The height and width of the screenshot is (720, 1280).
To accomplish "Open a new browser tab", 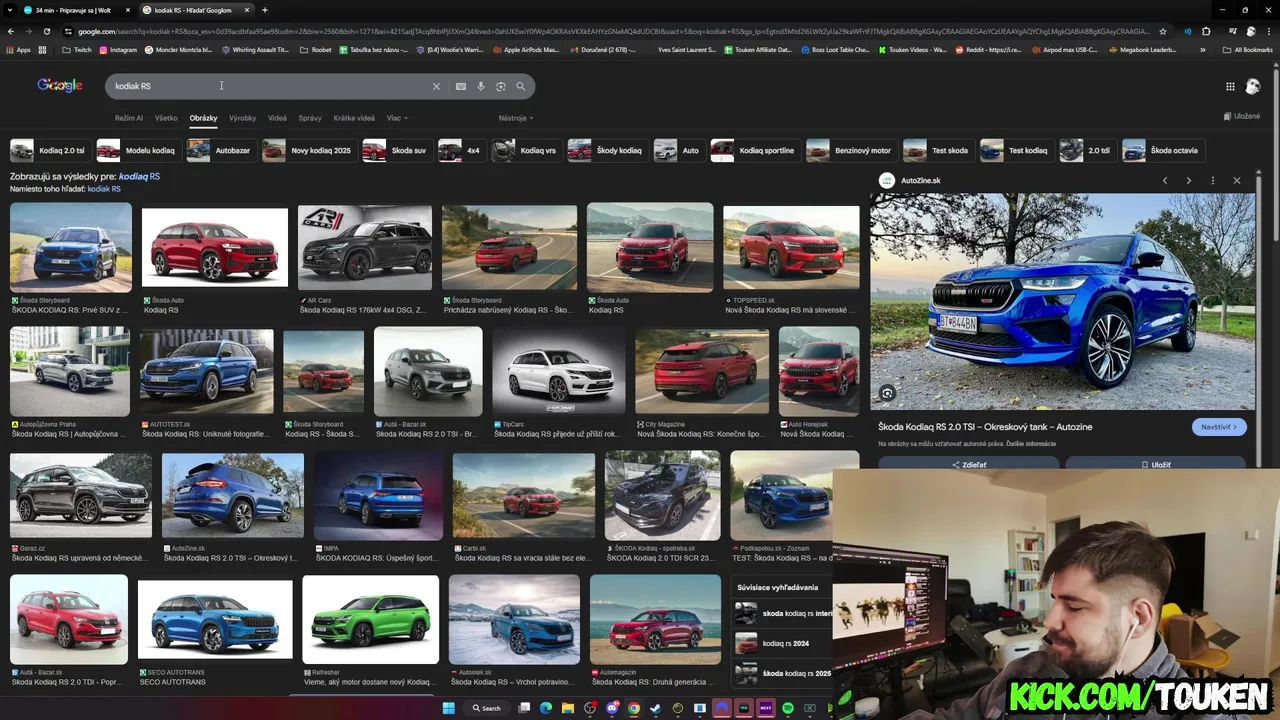I will (x=264, y=10).
